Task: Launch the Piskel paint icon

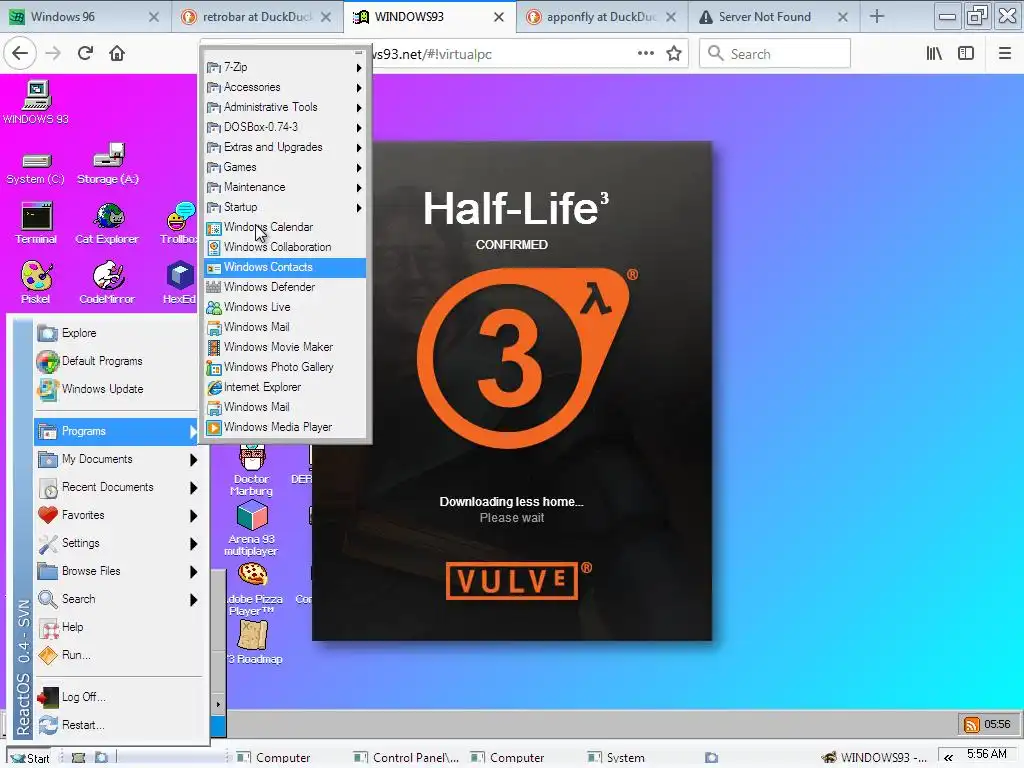Action: 36,282
